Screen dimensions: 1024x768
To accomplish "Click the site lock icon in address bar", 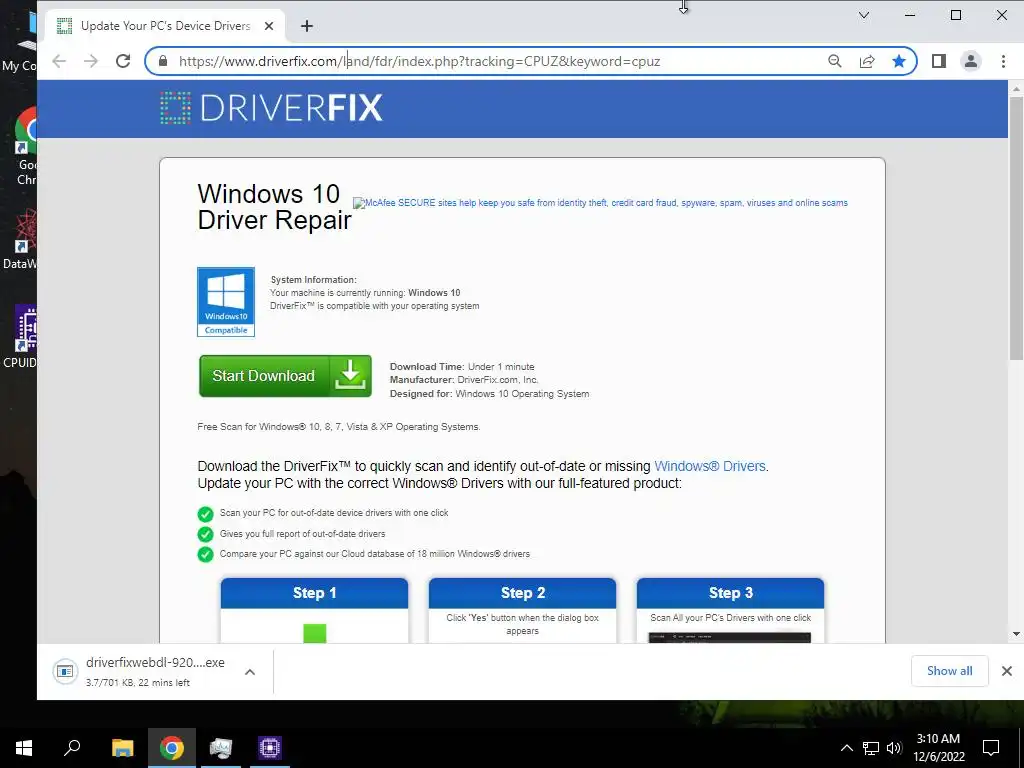I will pos(163,61).
